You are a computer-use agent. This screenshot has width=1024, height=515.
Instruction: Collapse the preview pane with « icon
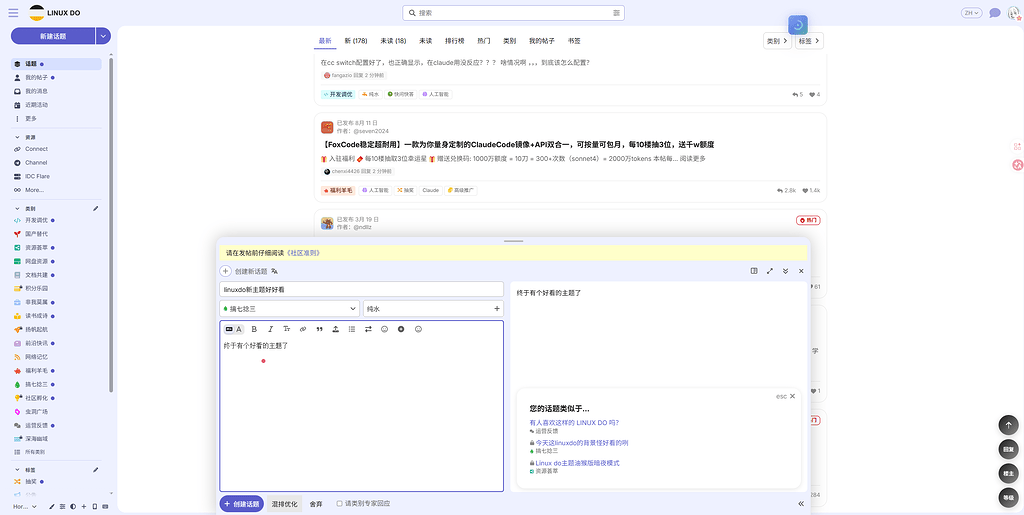(801, 503)
